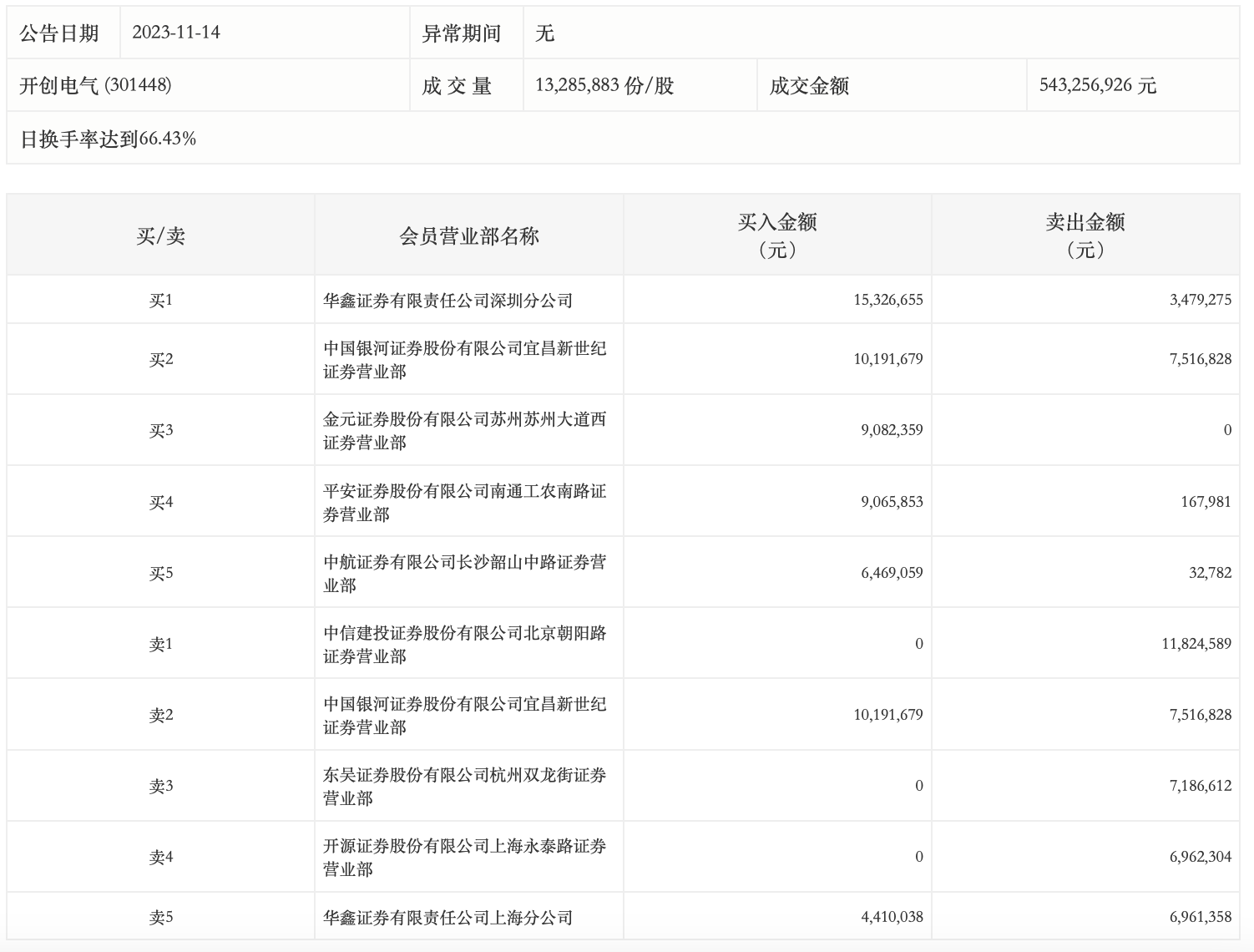Click 中国银河证券 branch name in 买2 row
Viewport: 1254px width, 952px height.
[x=465, y=360]
